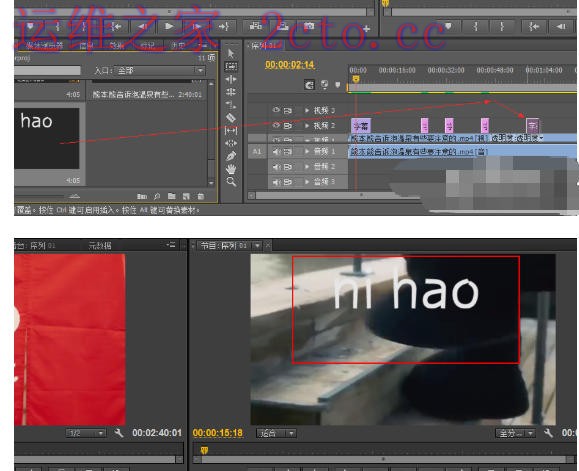Open 1/2 playback resolution dropdown
Viewport: 579px width, 471px height.
click(86, 433)
